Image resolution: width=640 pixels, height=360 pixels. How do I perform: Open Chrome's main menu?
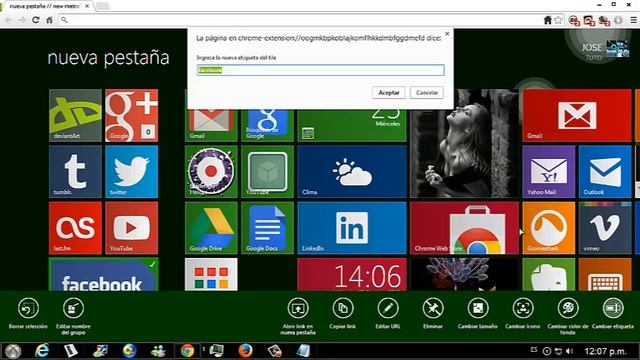click(633, 20)
